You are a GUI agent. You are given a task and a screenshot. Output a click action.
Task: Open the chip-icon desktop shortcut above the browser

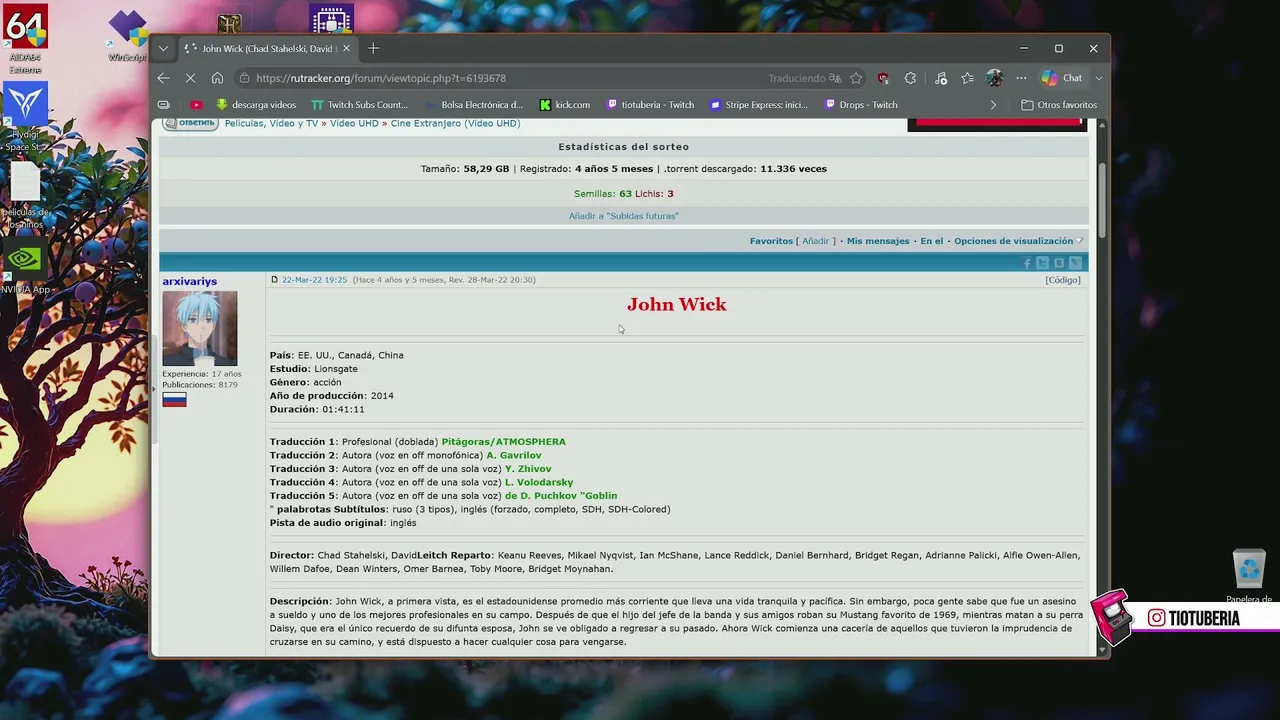click(331, 19)
